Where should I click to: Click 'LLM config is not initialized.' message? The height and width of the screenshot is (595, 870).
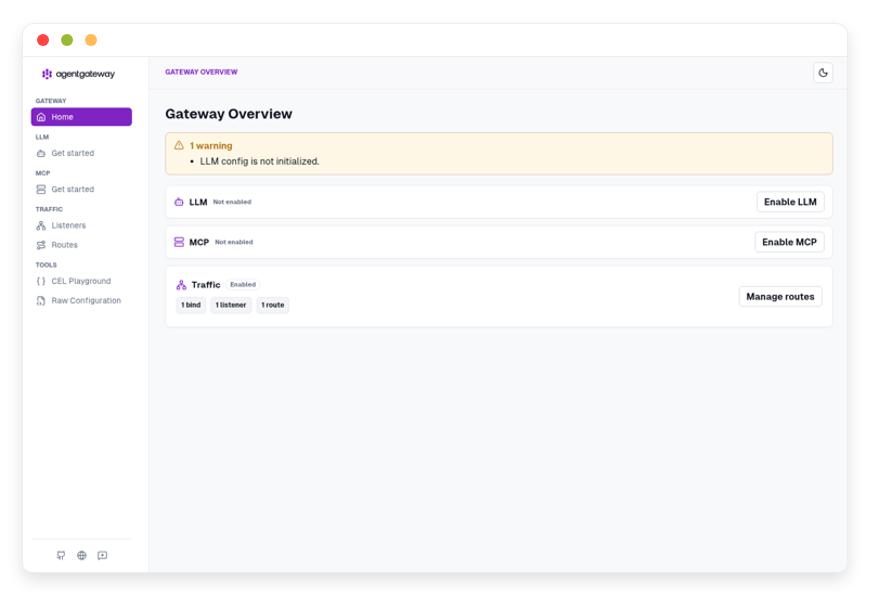pos(259,161)
